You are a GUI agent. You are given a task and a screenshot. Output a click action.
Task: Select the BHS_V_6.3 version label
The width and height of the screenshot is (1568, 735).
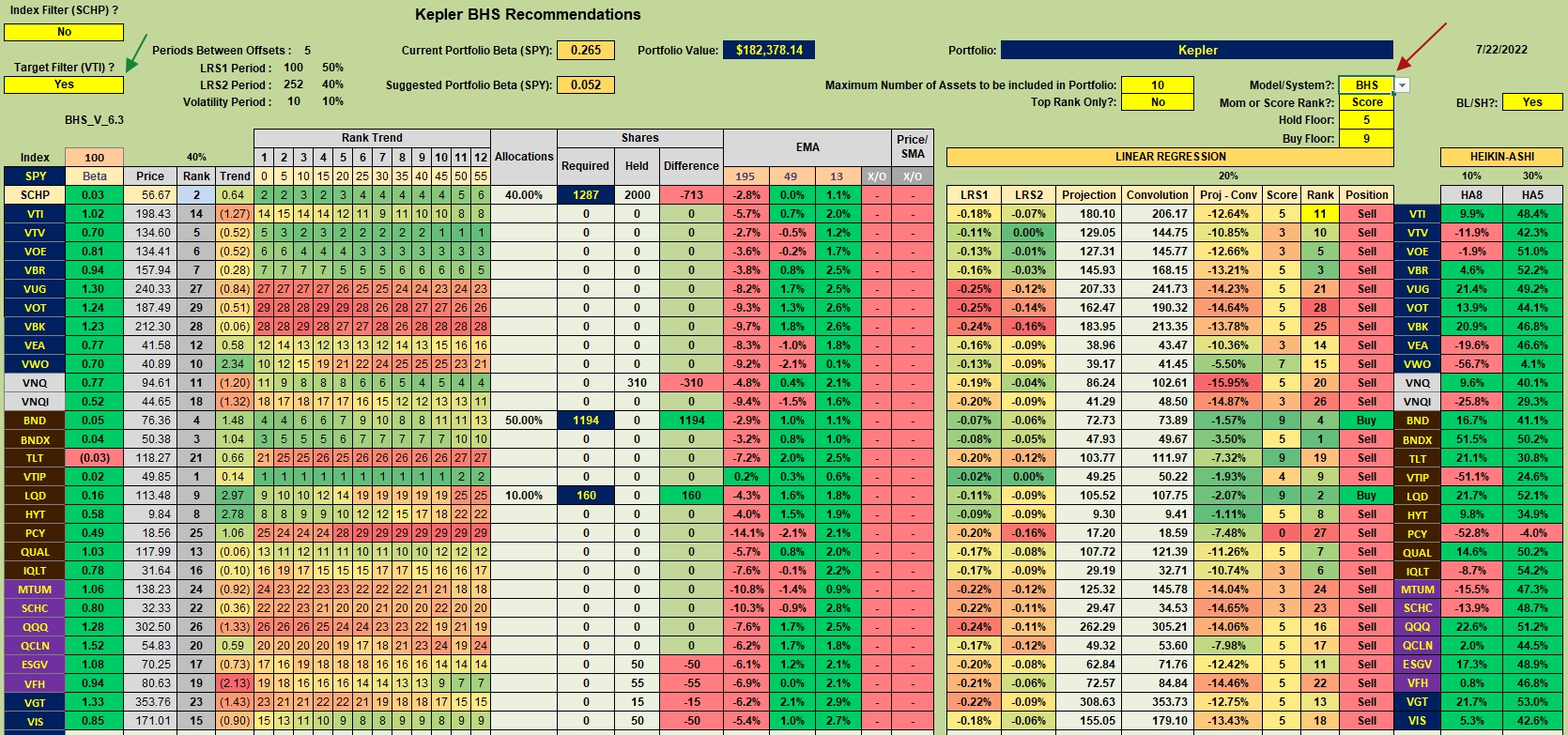[94, 120]
